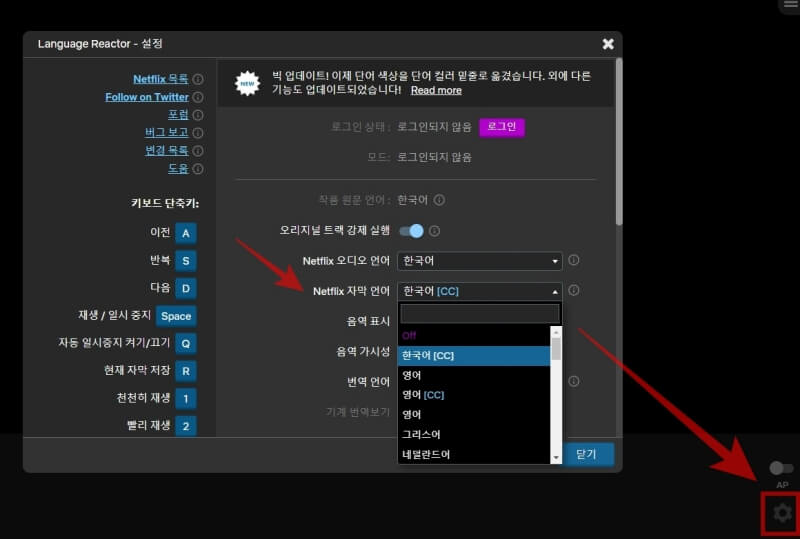Select 한국어 [CC] in subtitle list
The height and width of the screenshot is (539, 800).
(x=473, y=356)
